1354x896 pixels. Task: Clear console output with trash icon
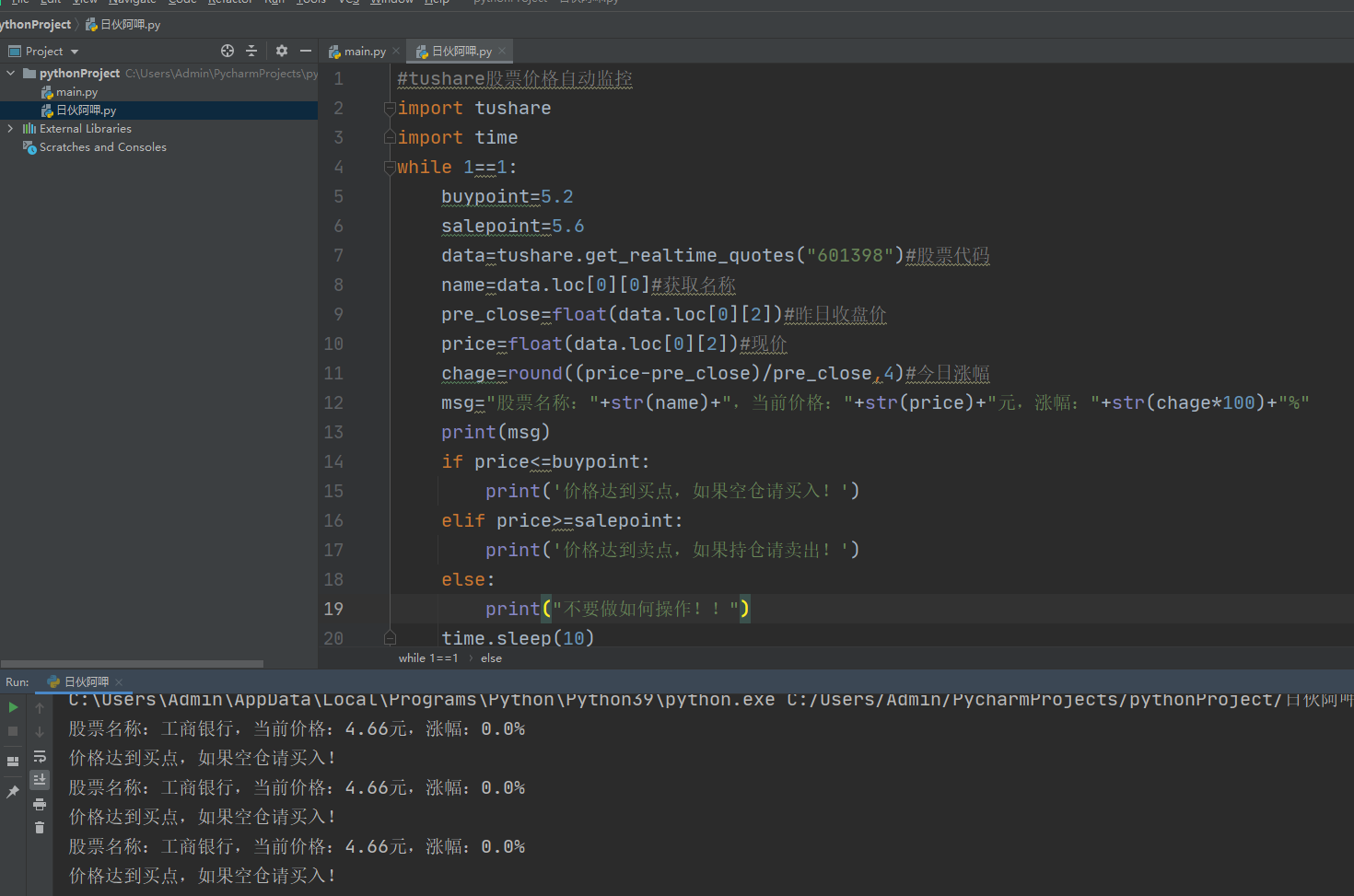pyautogui.click(x=40, y=828)
